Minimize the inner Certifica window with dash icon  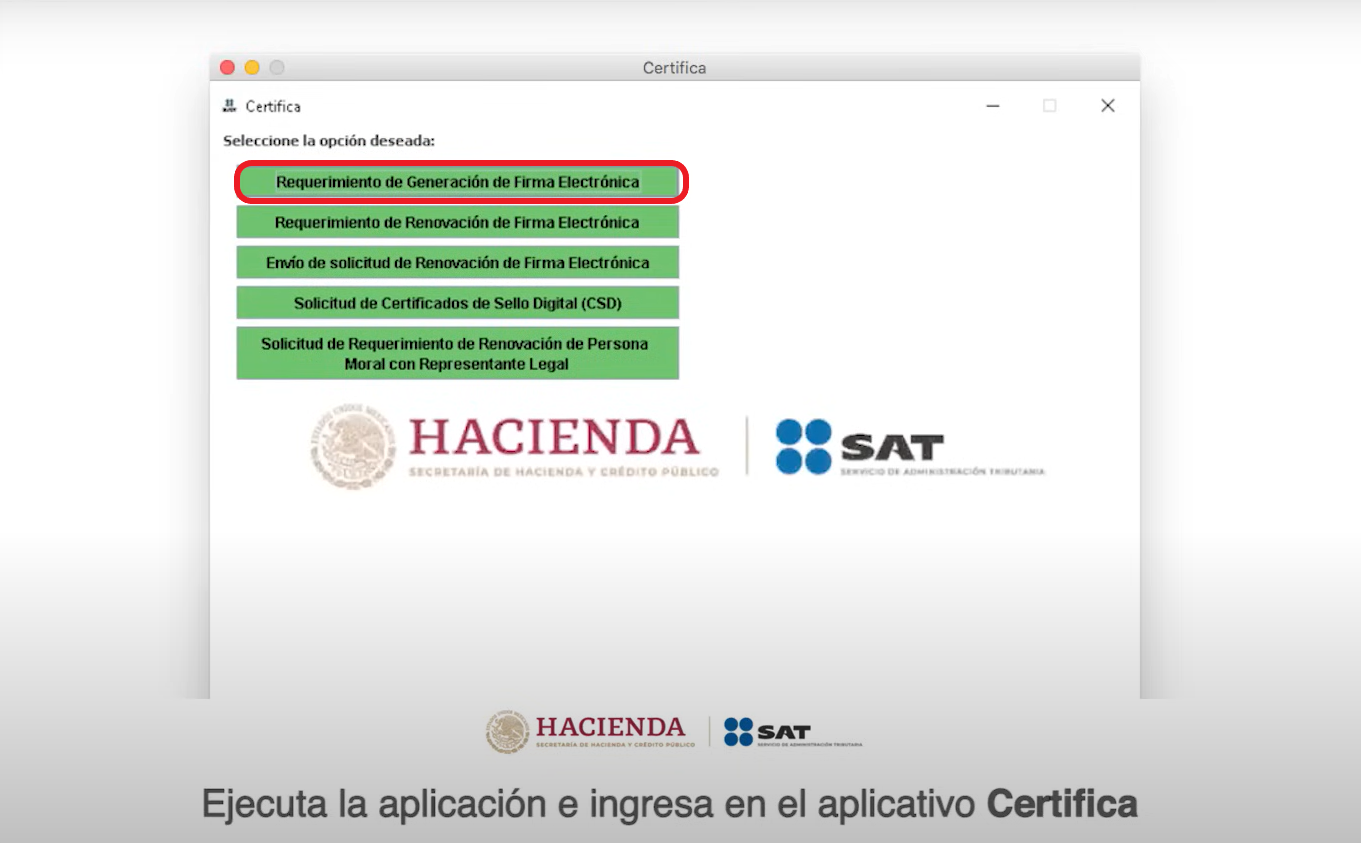coord(993,106)
